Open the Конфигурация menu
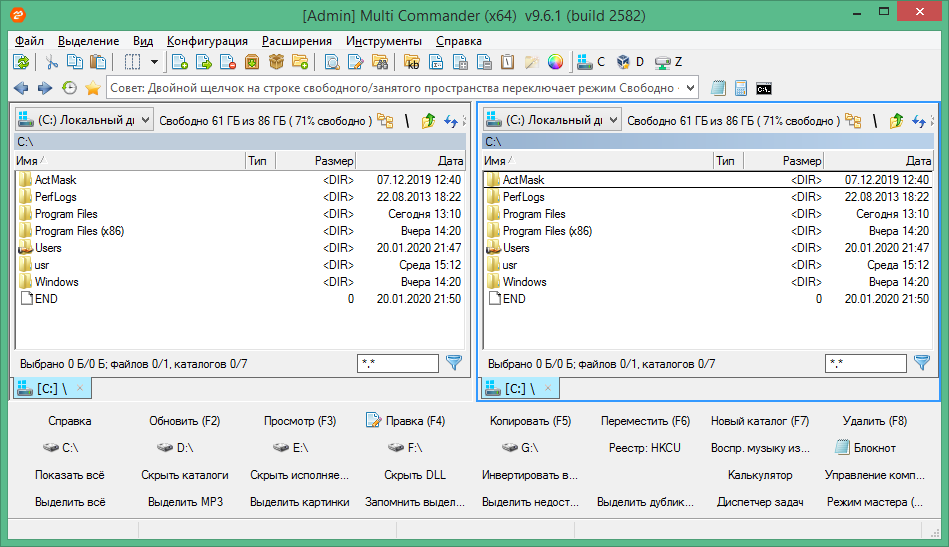This screenshot has width=949, height=547. pyautogui.click(x=207, y=41)
